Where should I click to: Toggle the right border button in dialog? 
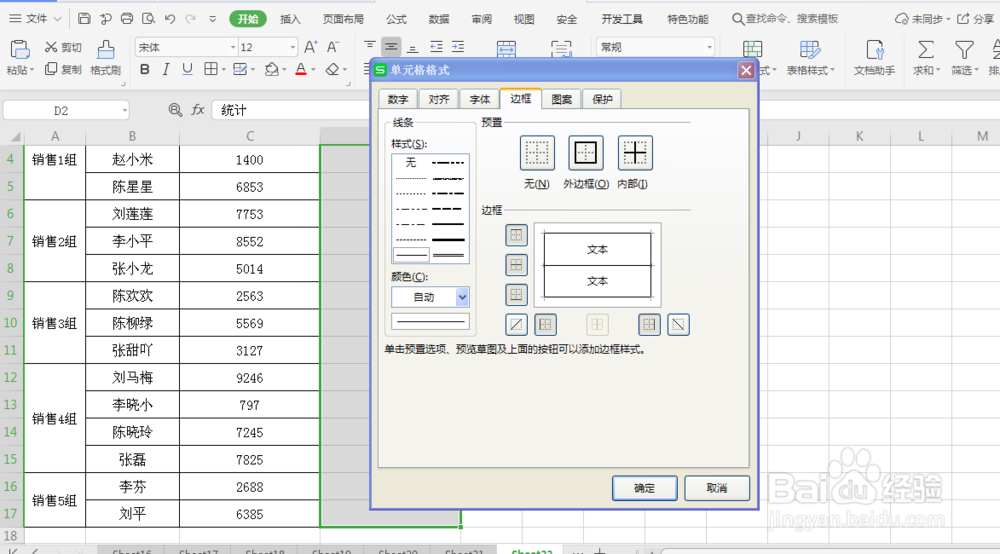[x=649, y=324]
